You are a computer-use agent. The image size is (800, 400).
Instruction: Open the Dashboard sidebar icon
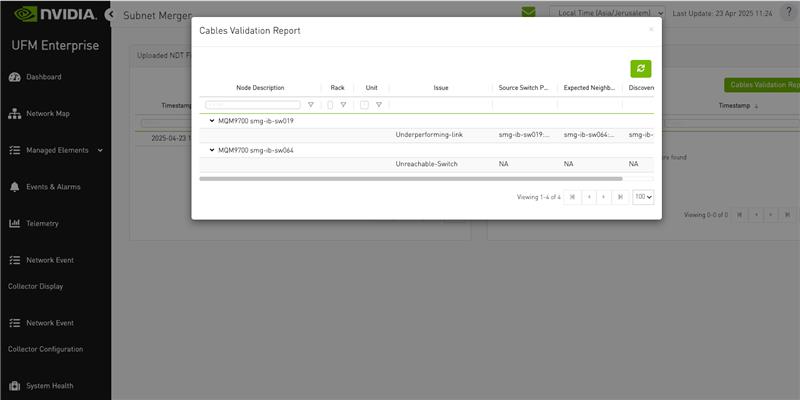tap(15, 77)
